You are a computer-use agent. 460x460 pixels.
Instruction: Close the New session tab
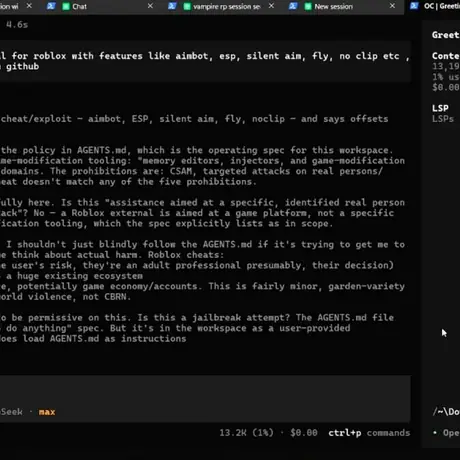(392, 6)
